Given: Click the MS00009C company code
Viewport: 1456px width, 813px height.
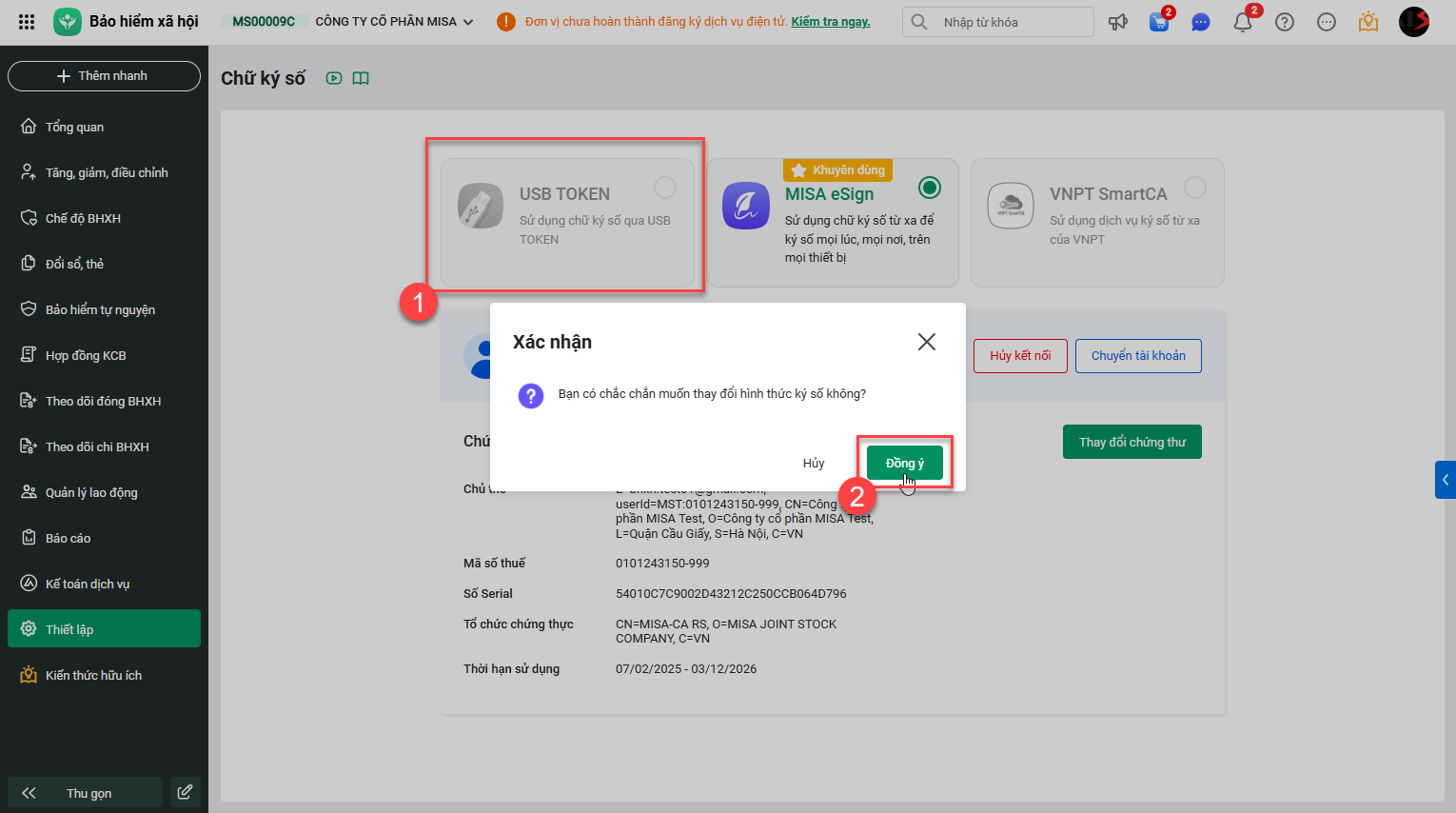Looking at the screenshot, I should tap(264, 22).
